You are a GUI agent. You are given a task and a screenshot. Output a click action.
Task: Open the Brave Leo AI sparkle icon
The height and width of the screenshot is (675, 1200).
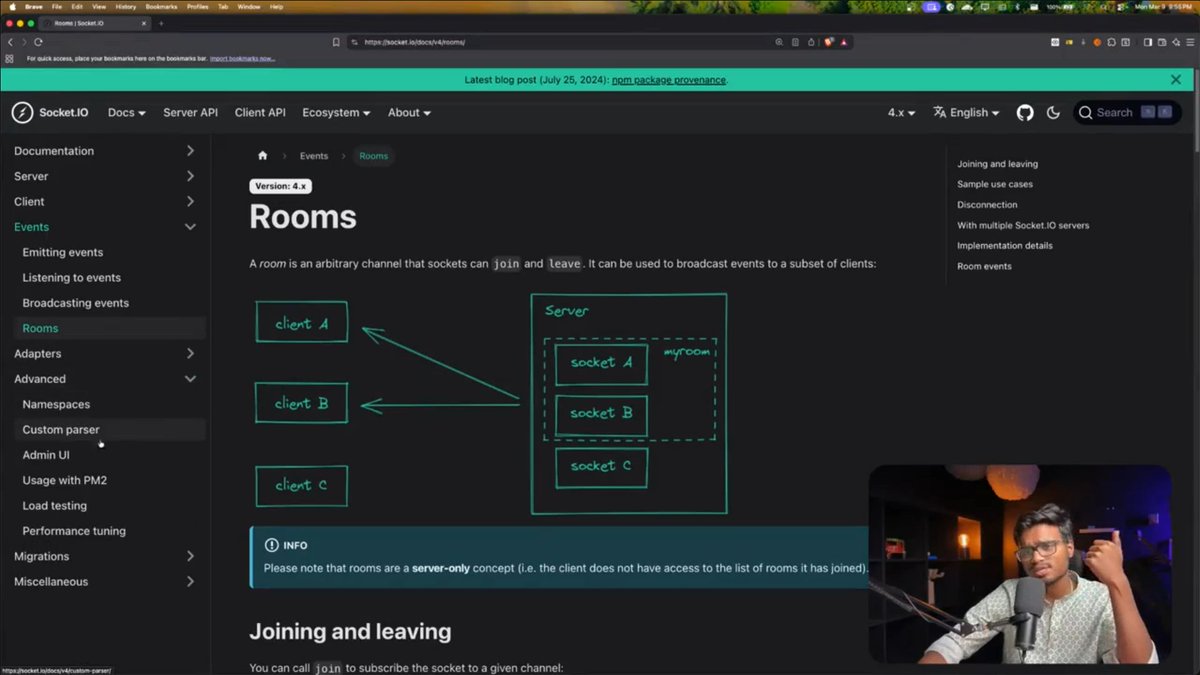[1175, 42]
